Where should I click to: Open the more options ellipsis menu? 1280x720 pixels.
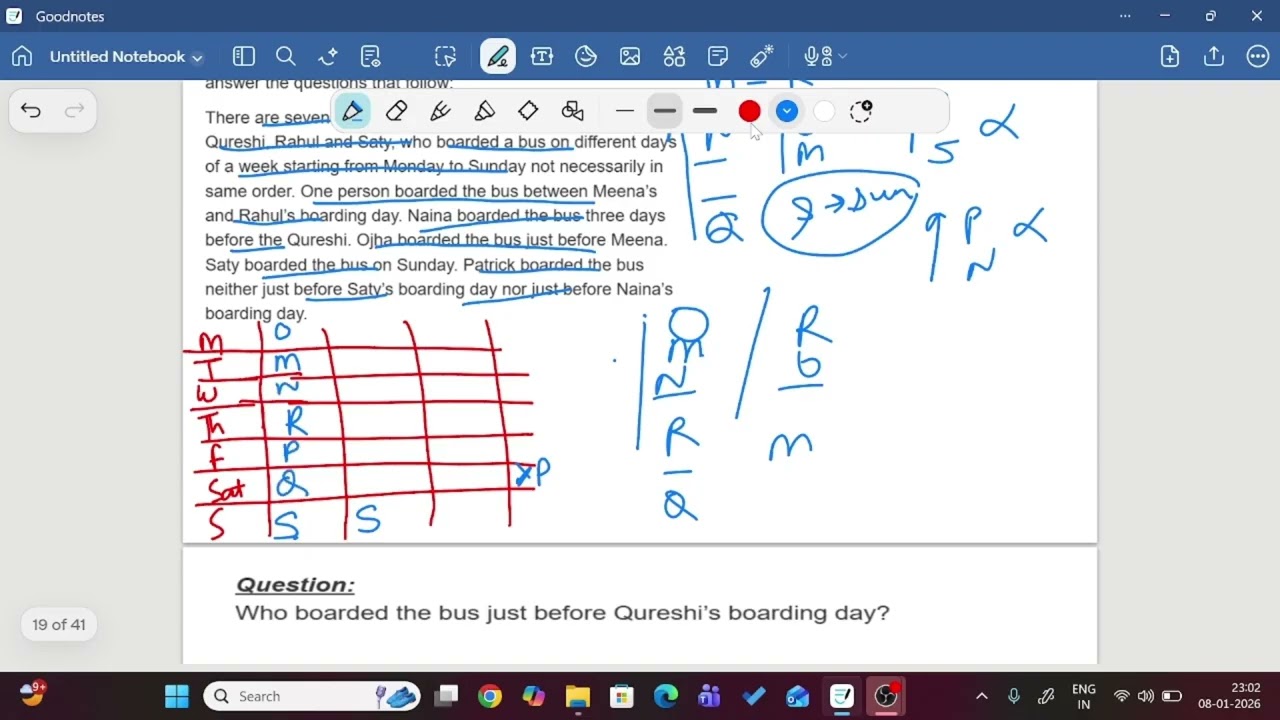point(1258,57)
